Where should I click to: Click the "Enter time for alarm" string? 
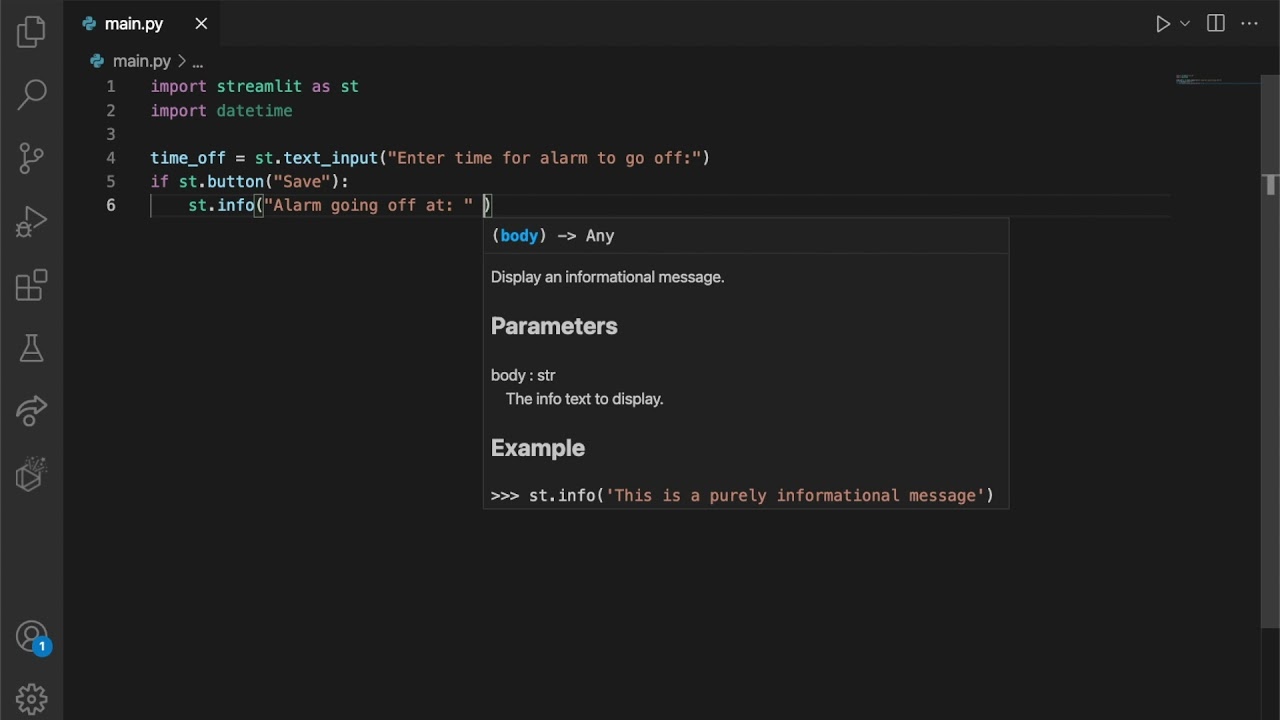click(x=544, y=158)
